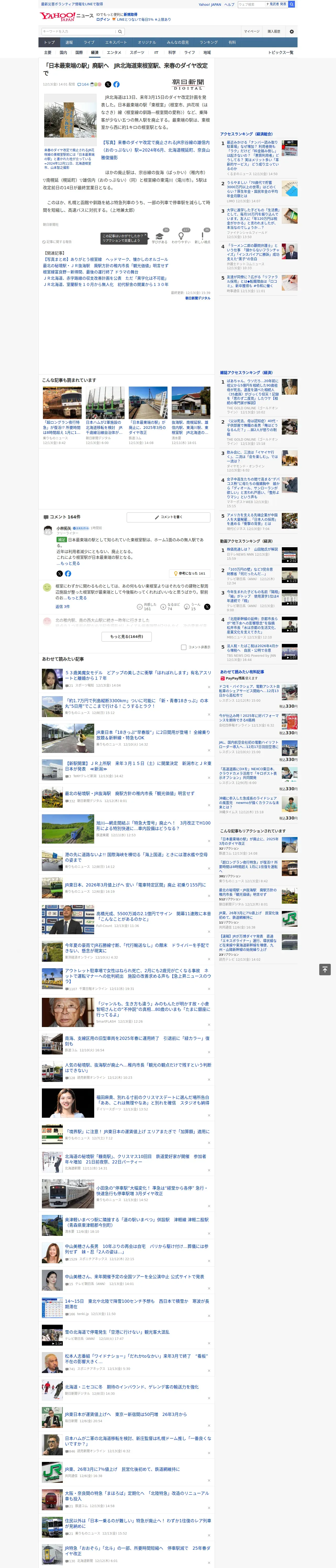Share the second comment on X
The height and width of the screenshot is (1568, 336).
point(207,607)
